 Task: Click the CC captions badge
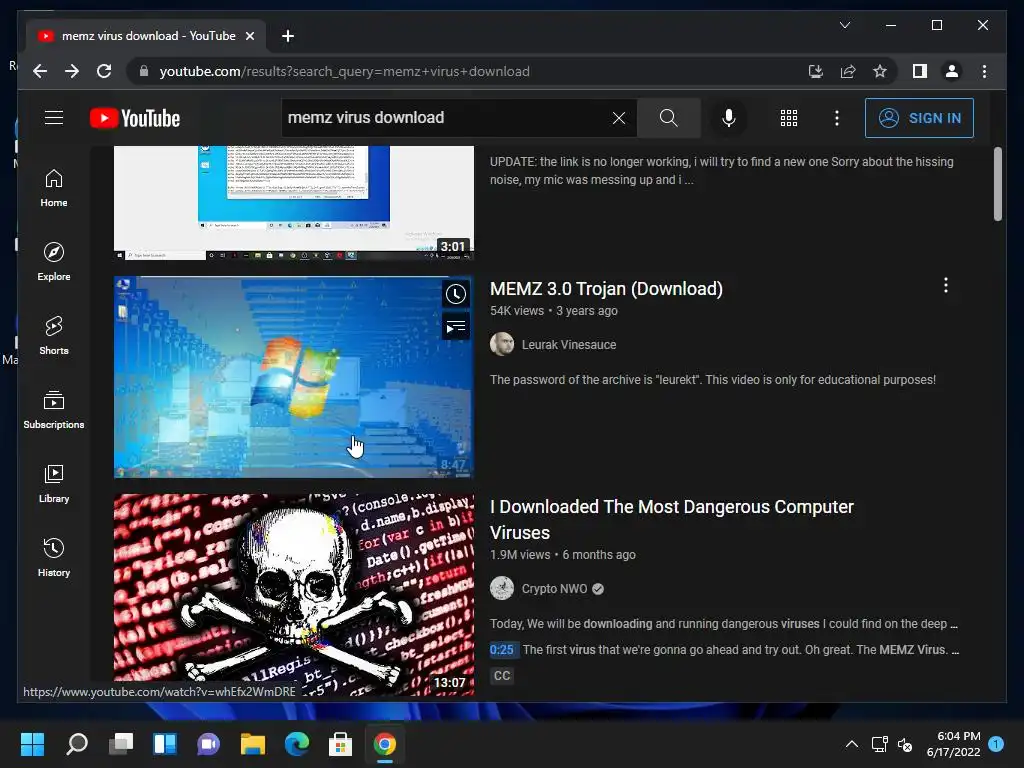[502, 675]
